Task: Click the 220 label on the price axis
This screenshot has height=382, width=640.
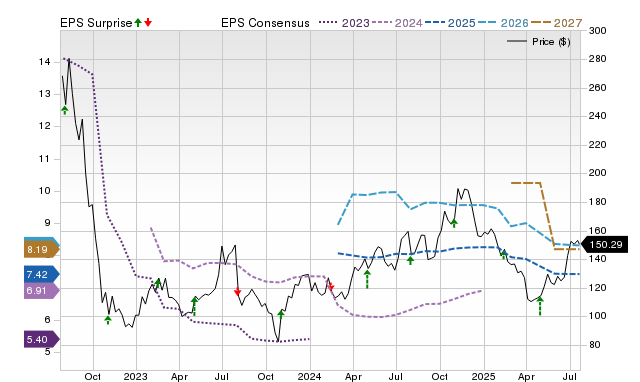Action: point(598,144)
